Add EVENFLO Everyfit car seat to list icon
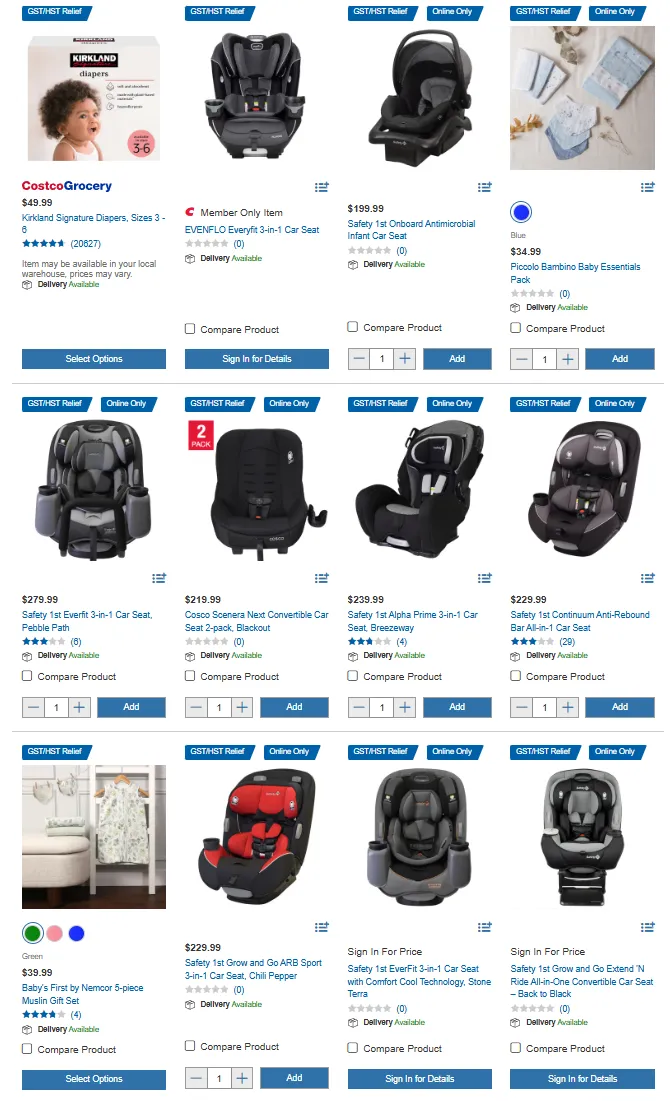The width and height of the screenshot is (670, 1101). [322, 187]
